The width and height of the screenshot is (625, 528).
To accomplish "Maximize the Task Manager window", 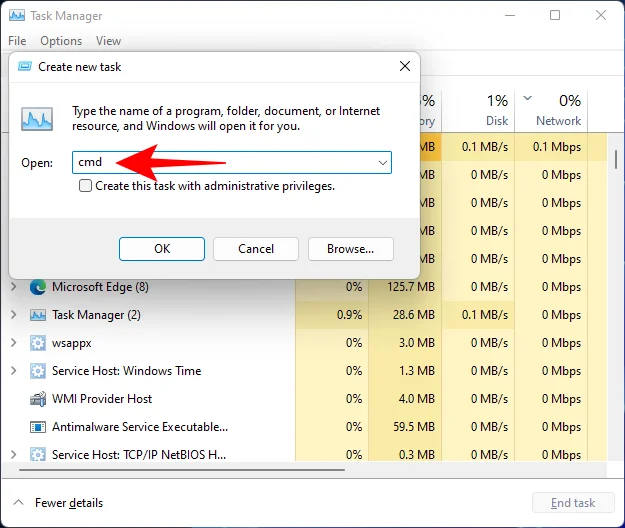I will click(555, 15).
